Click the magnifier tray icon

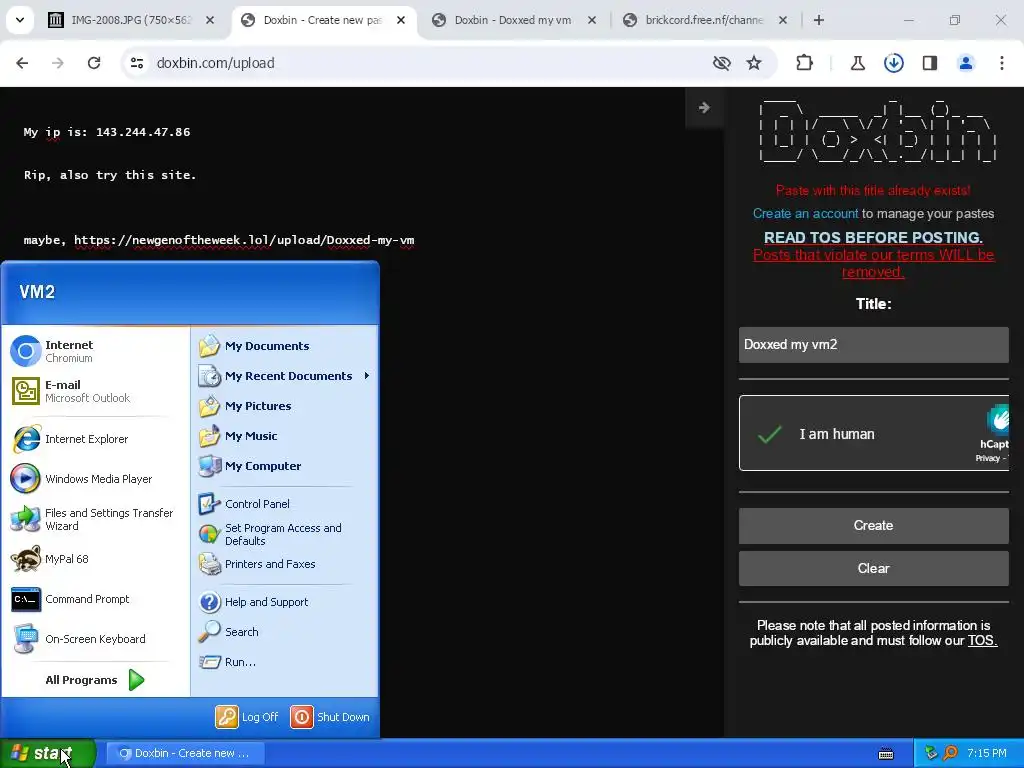click(950, 753)
